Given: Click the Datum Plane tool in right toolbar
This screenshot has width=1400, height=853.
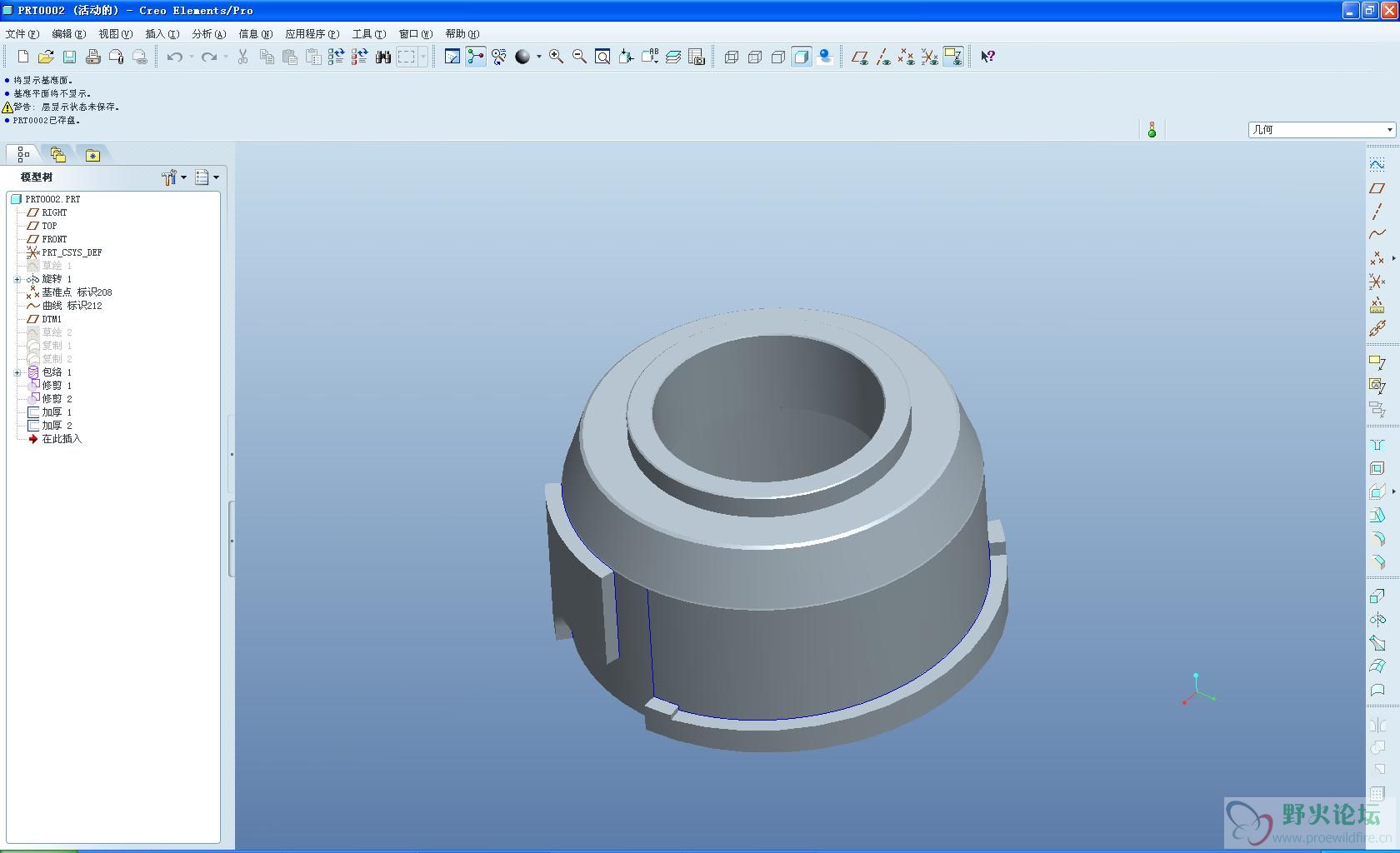Looking at the screenshot, I should [1377, 188].
